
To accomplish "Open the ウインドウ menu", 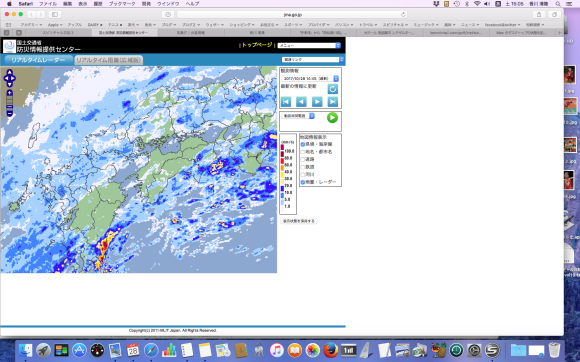I will [168, 4].
